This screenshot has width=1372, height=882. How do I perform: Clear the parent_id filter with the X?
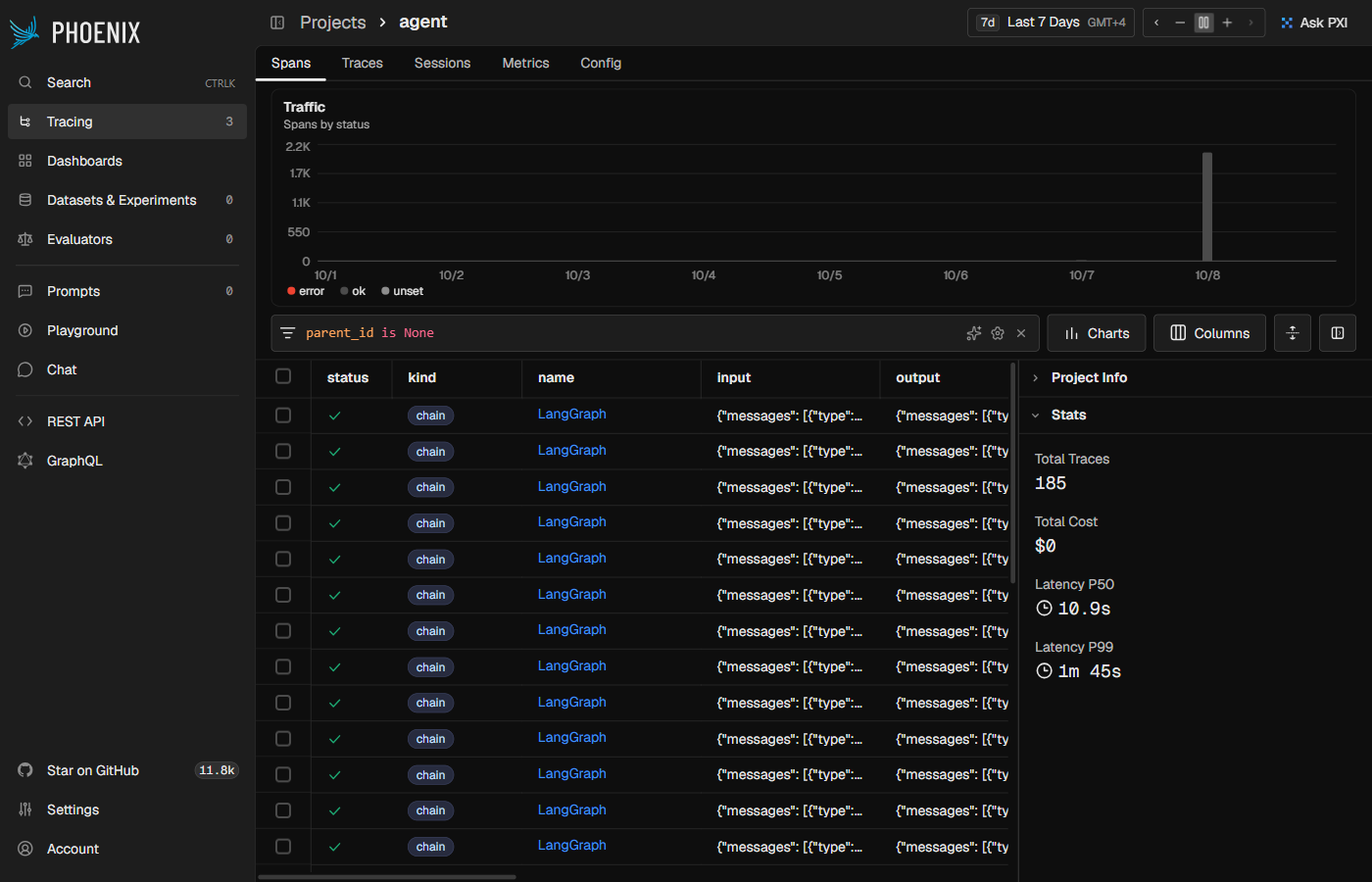click(1021, 333)
